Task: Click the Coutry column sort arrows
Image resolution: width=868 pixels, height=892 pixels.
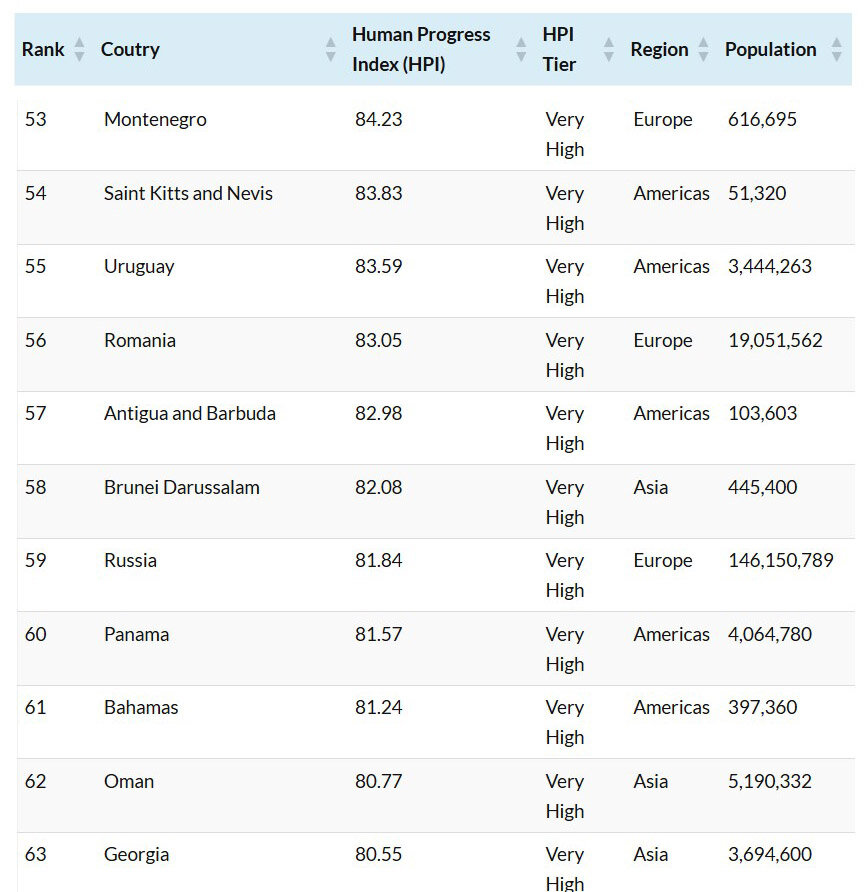Action: 330,49
